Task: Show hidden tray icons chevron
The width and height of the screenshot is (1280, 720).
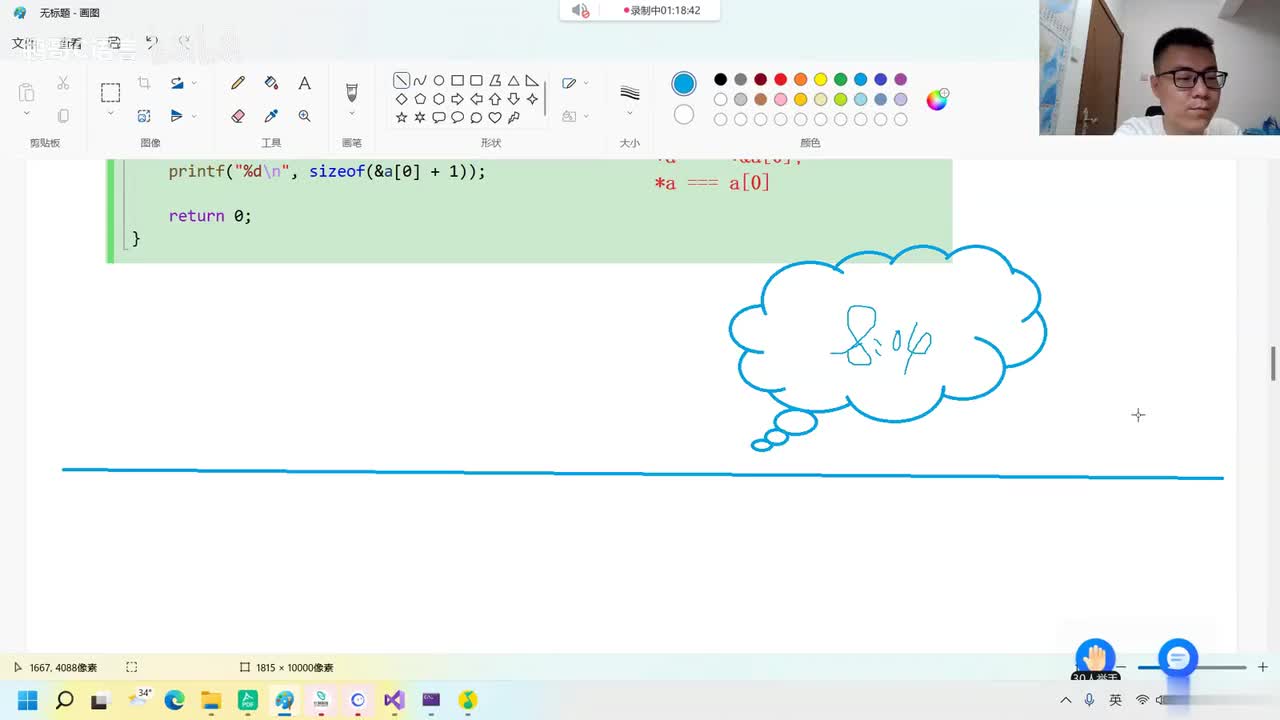Action: (1066, 700)
